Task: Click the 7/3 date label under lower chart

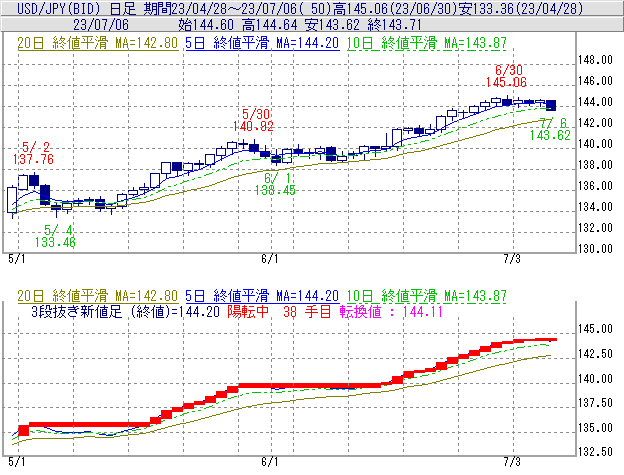Action: [512, 462]
